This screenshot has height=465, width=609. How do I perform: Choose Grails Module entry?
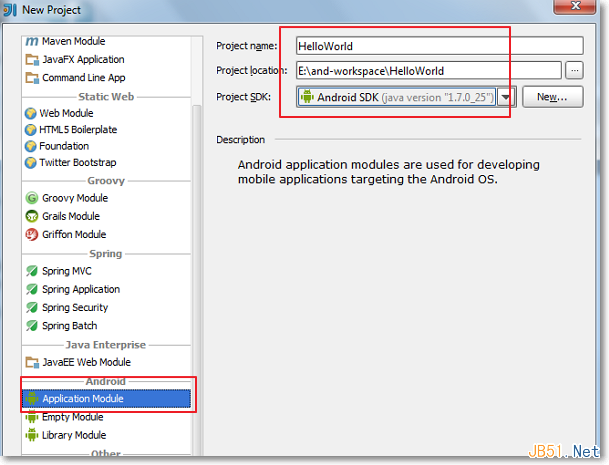(x=106, y=216)
